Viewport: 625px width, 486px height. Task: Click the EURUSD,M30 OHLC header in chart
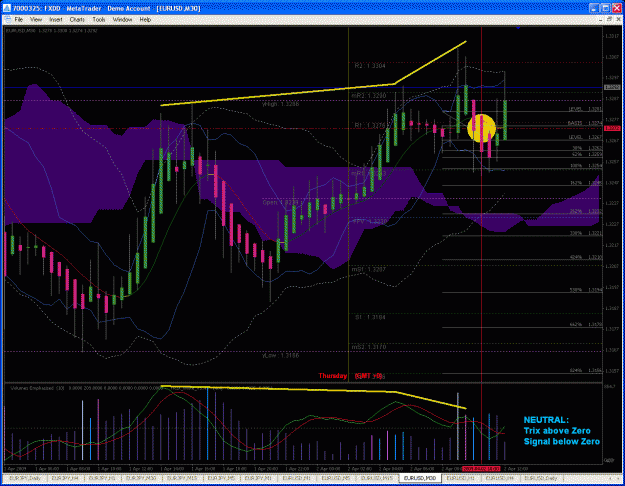click(51, 30)
